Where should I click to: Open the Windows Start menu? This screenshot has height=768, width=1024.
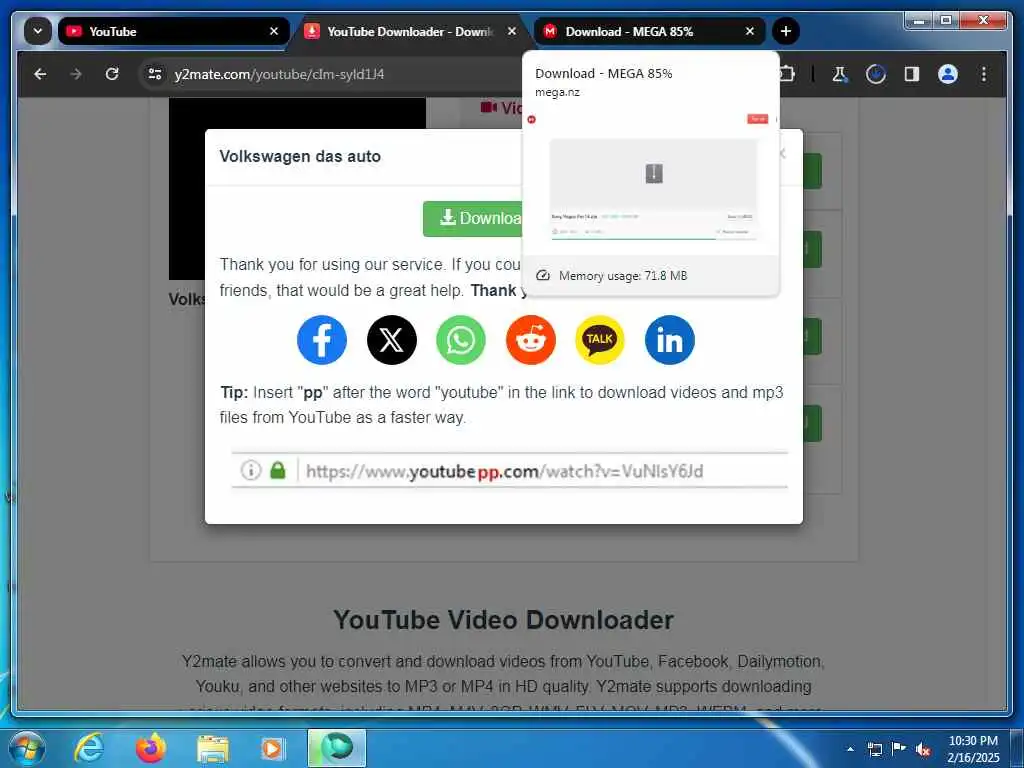27,748
